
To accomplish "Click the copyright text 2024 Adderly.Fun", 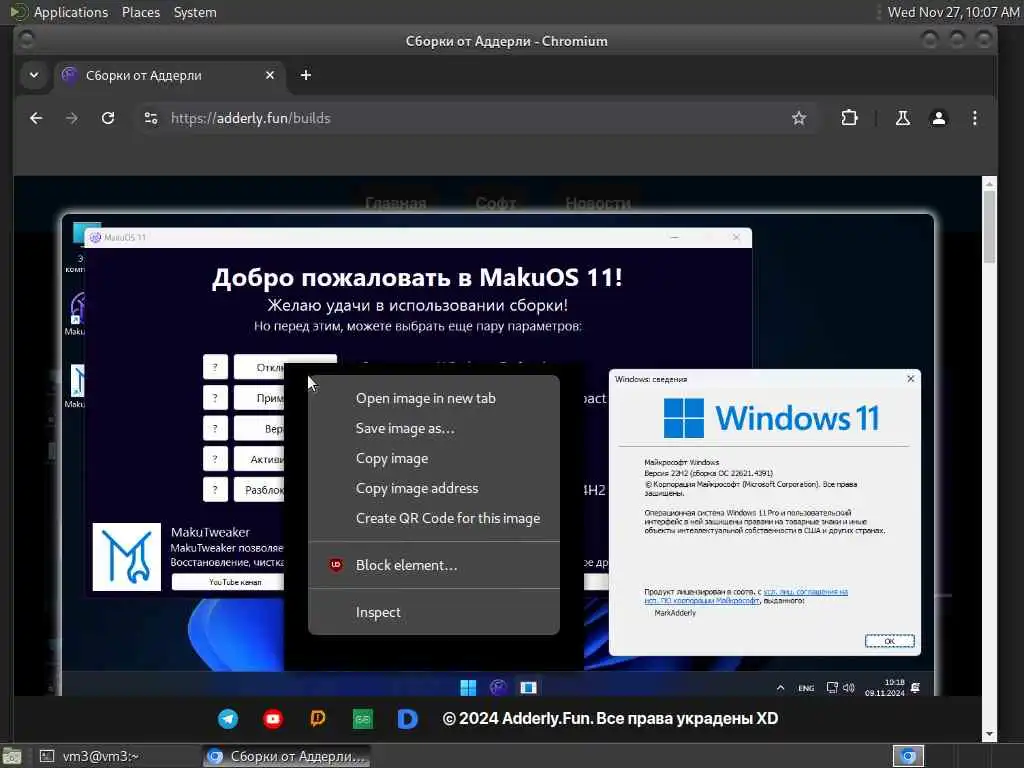I will [611, 718].
